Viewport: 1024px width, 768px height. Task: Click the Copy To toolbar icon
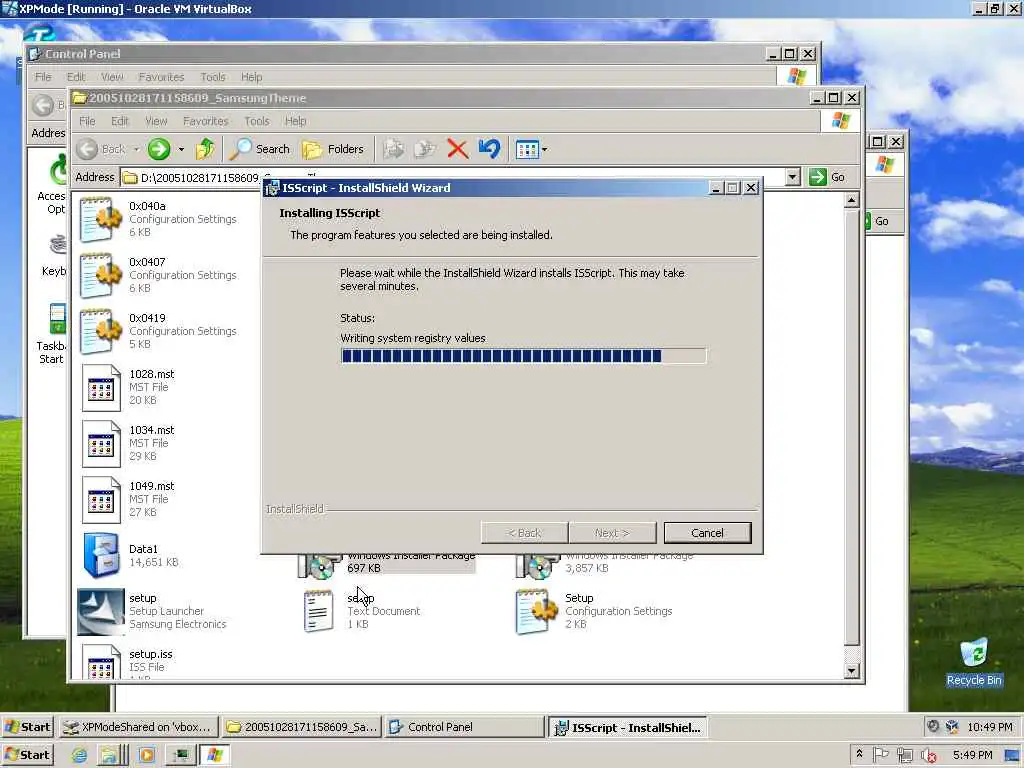(x=424, y=149)
